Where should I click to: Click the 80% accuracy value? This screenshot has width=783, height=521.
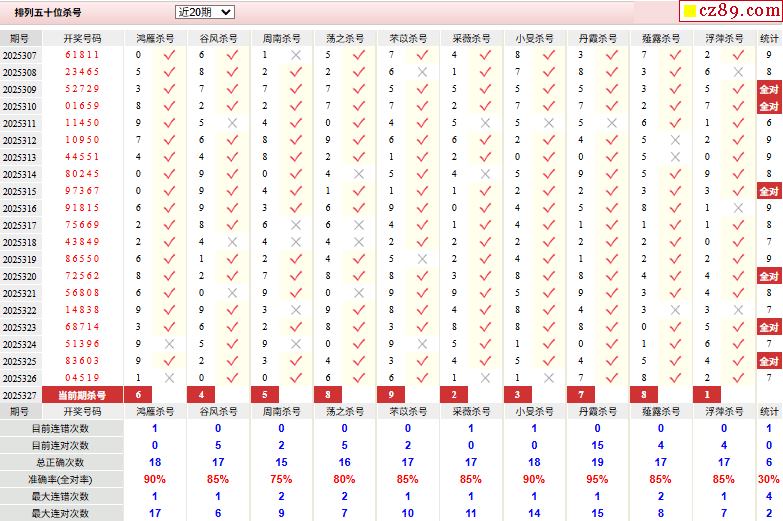click(344, 480)
